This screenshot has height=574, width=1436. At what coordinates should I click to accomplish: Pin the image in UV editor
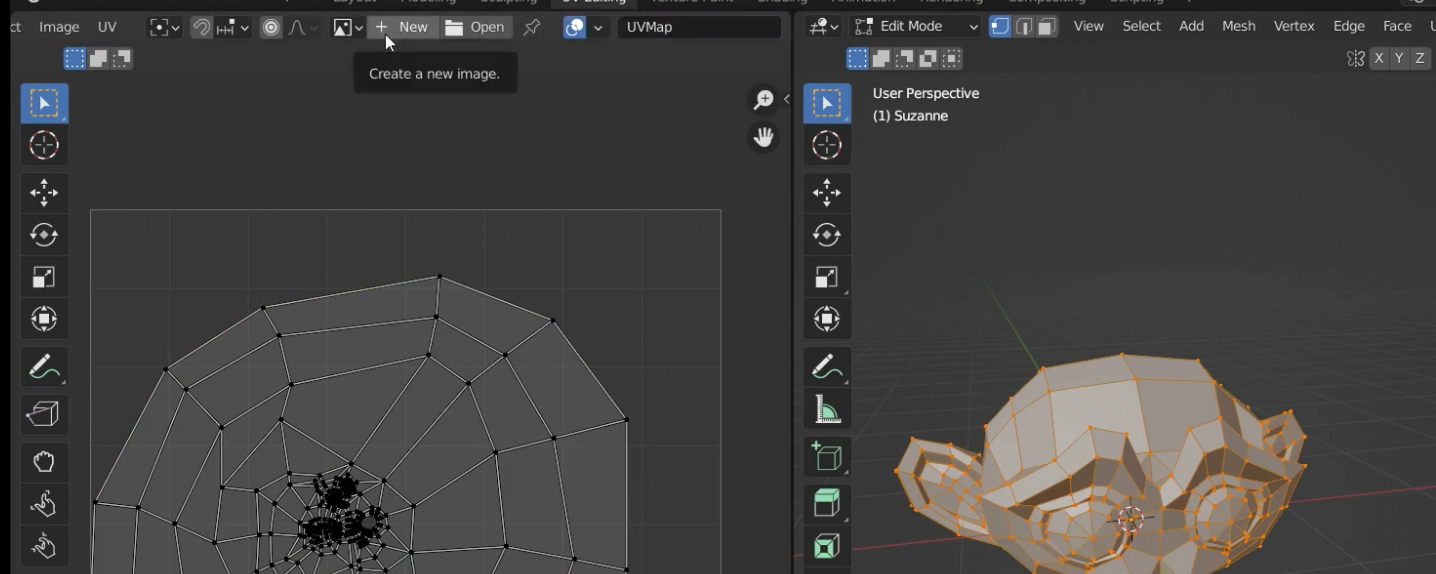click(532, 27)
